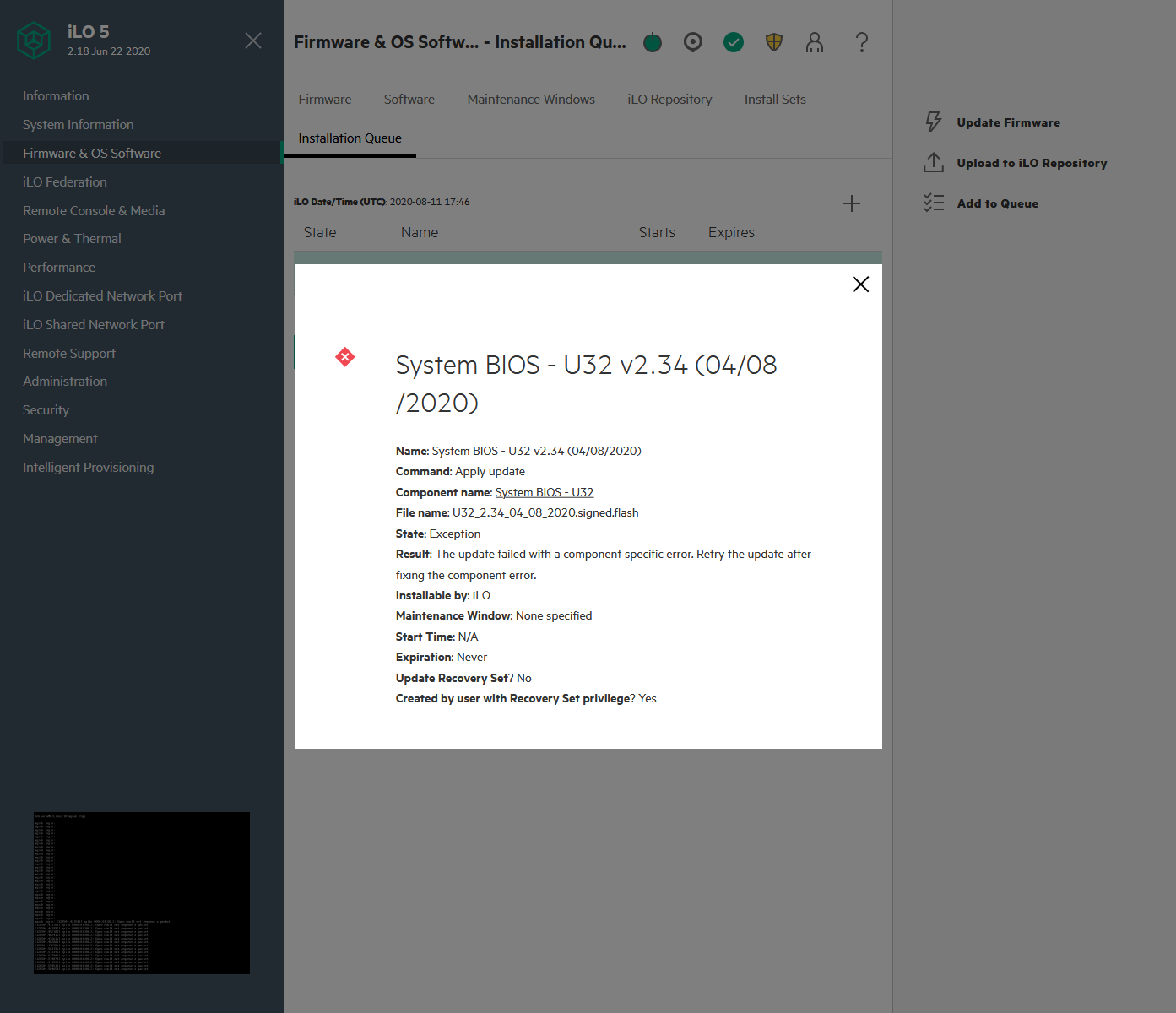Sort queue by the Expires column header

731,233
